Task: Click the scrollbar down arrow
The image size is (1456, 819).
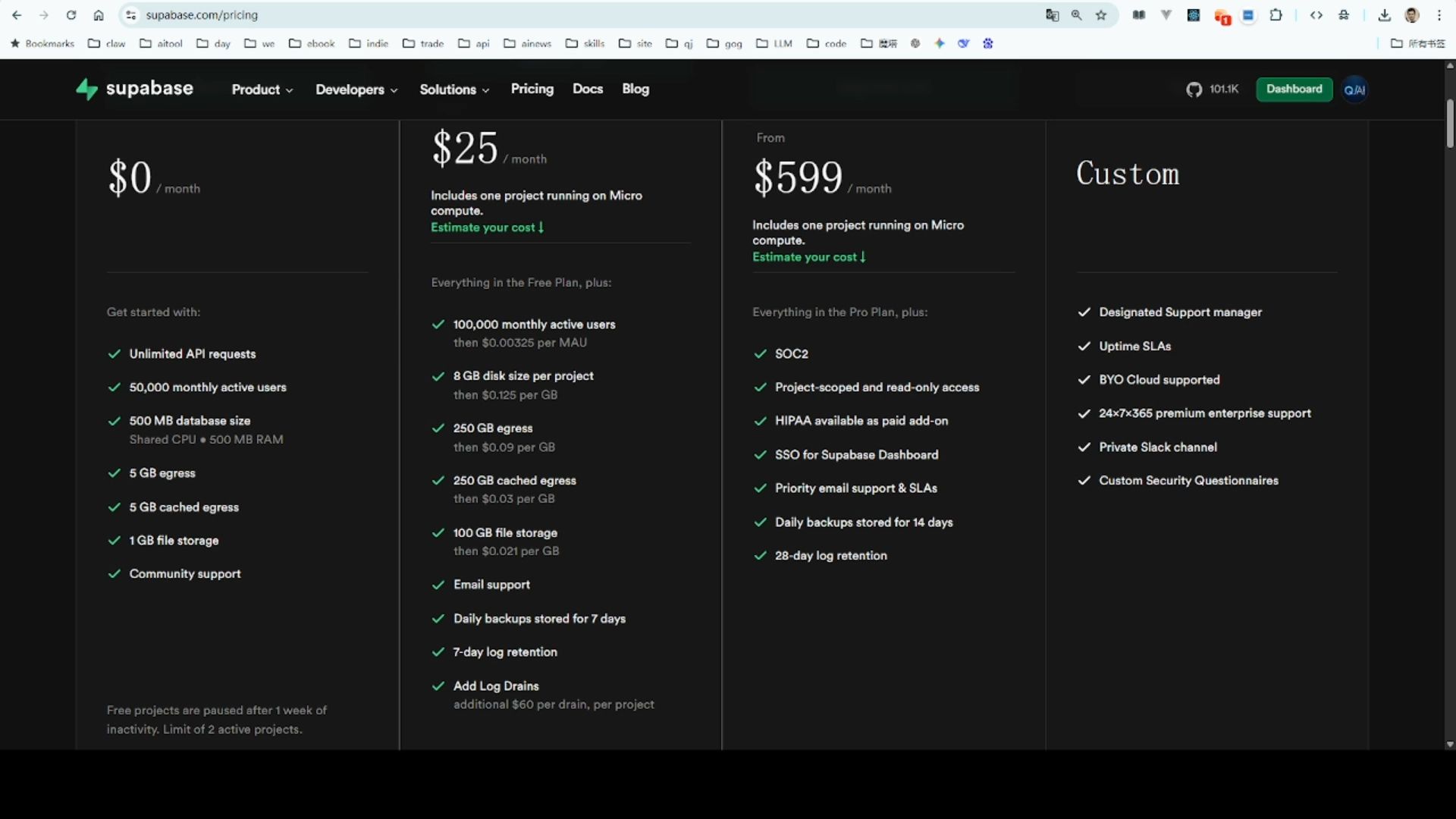Action: tap(1450, 745)
